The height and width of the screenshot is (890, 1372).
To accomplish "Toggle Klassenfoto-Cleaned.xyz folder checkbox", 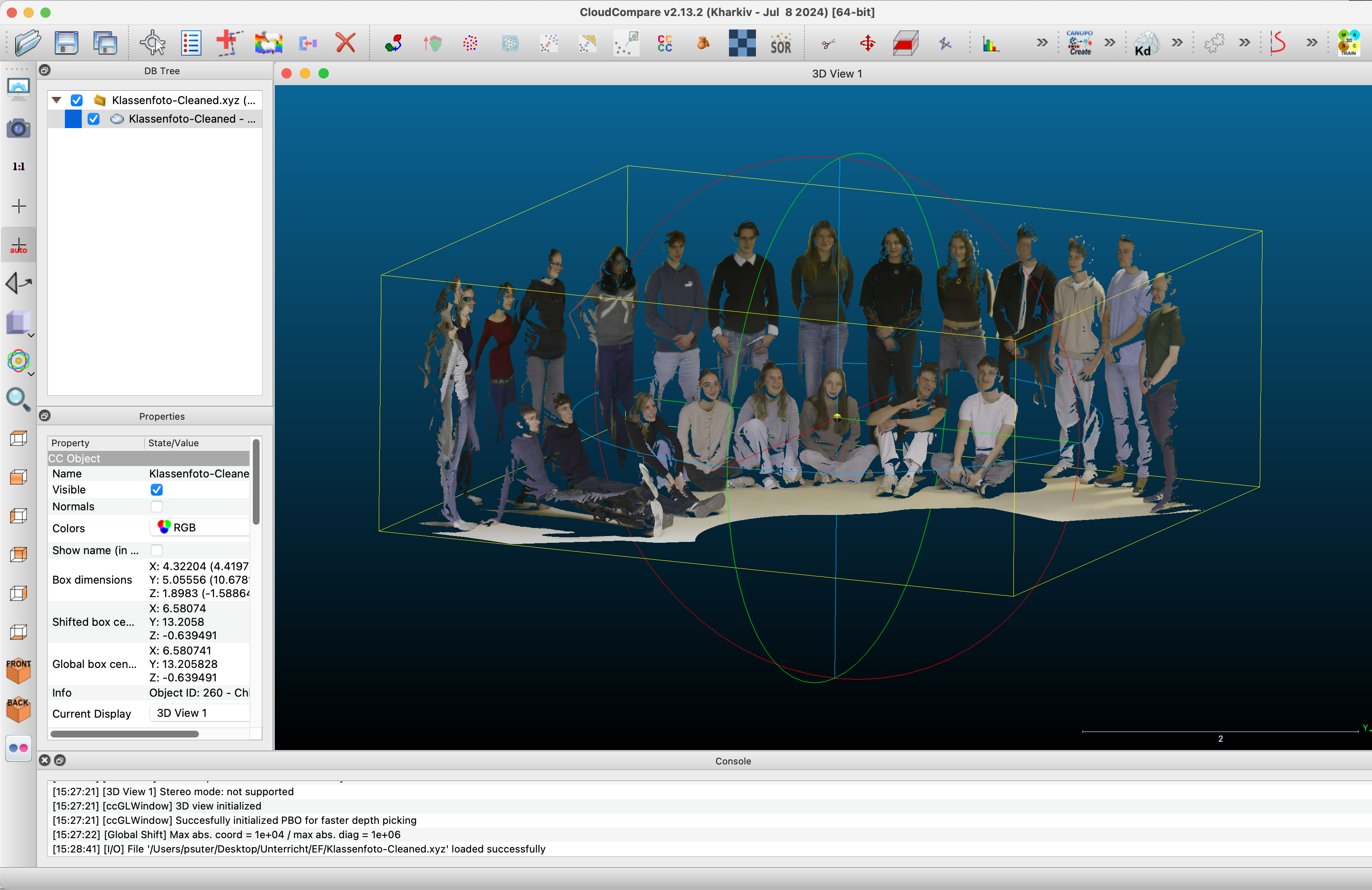I will click(x=77, y=100).
